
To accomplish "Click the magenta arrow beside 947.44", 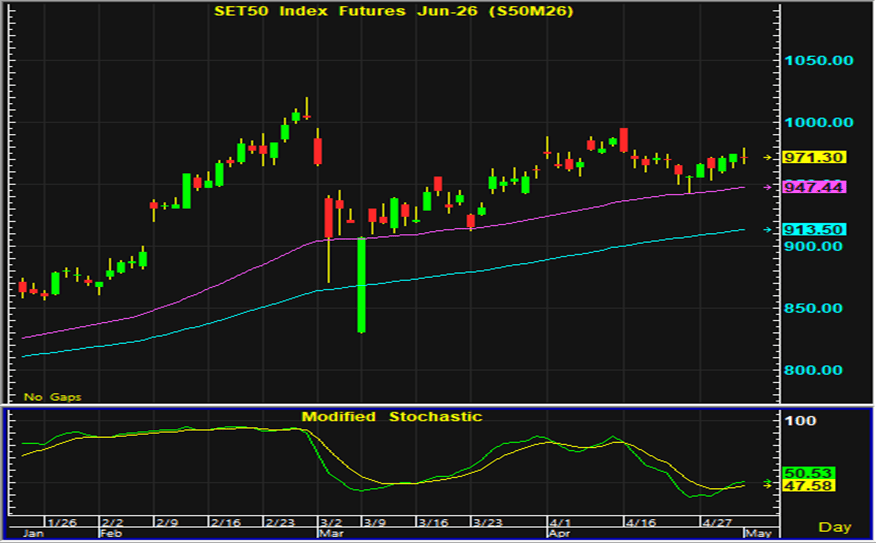I will [768, 187].
